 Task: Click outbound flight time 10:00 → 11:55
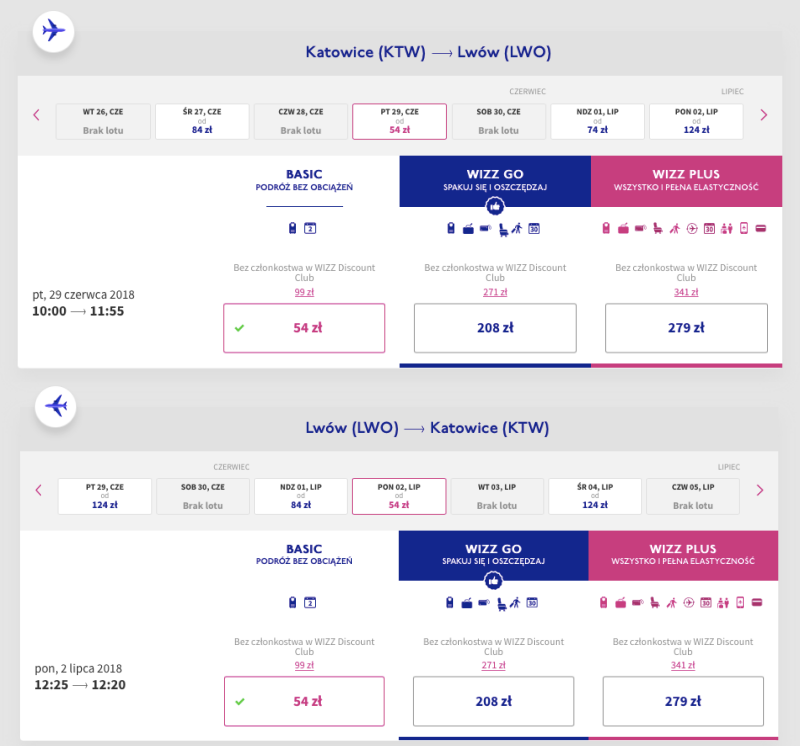(78, 311)
